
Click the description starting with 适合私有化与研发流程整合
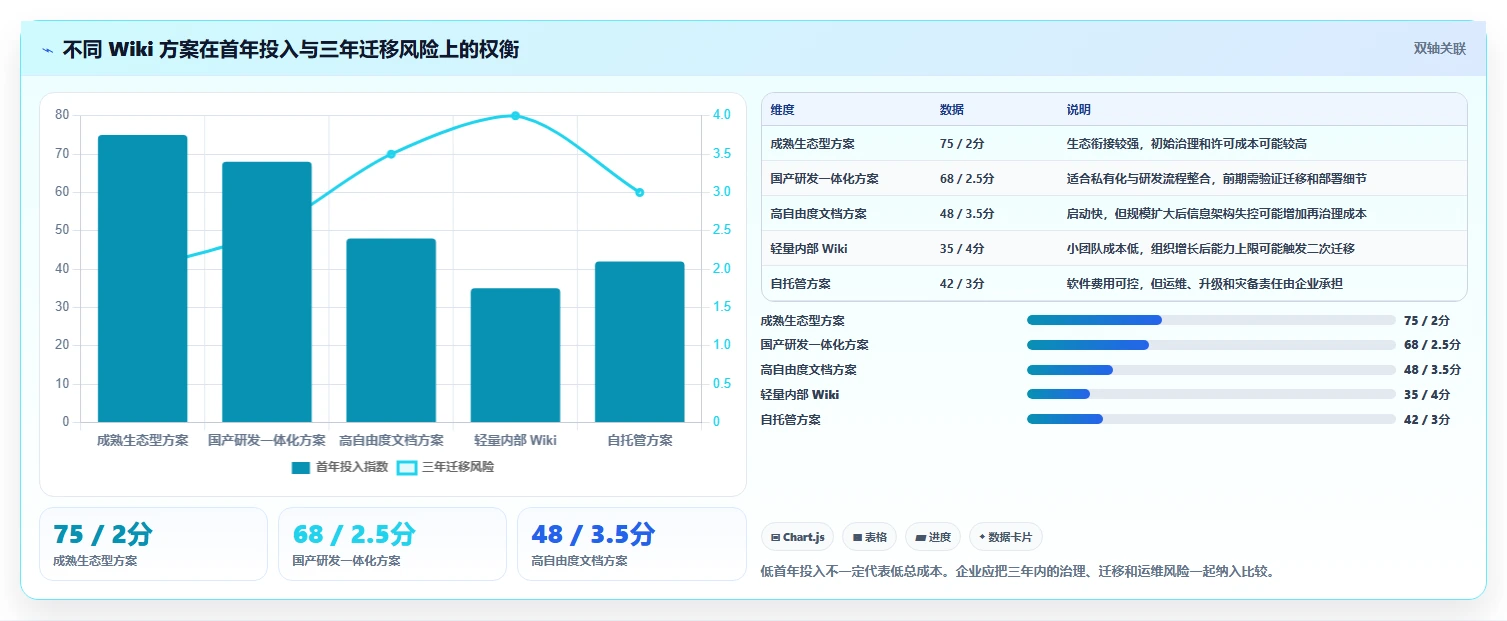coord(1216,179)
